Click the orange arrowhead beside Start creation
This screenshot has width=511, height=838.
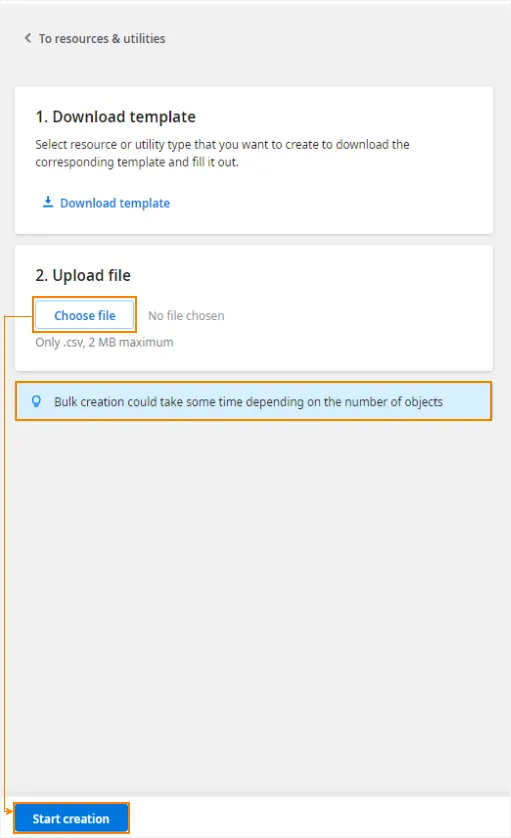click(9, 811)
